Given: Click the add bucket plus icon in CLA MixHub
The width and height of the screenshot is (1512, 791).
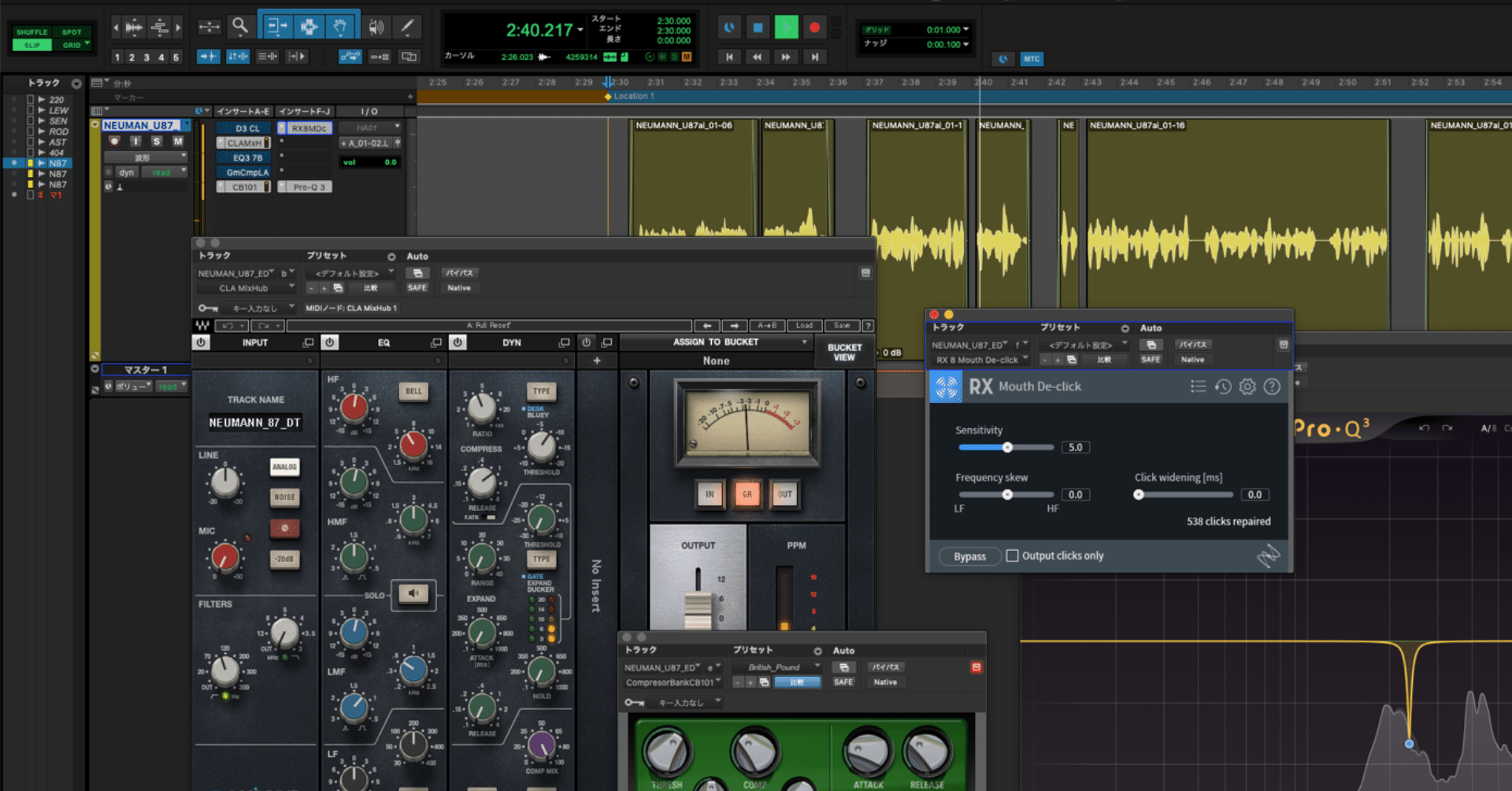Looking at the screenshot, I should pyautogui.click(x=597, y=360).
